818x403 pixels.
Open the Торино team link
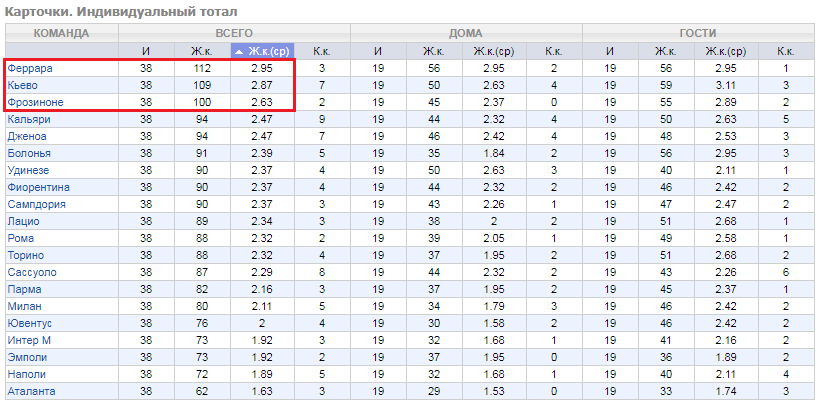26,255
